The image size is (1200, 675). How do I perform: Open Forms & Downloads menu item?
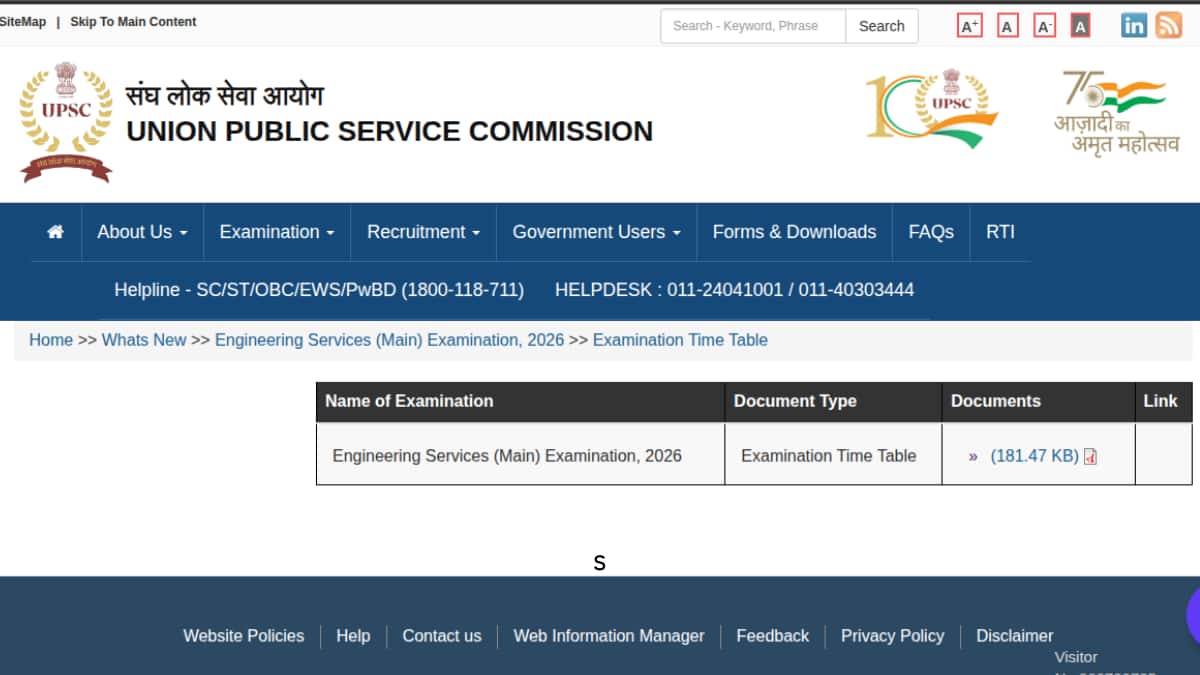(x=794, y=232)
